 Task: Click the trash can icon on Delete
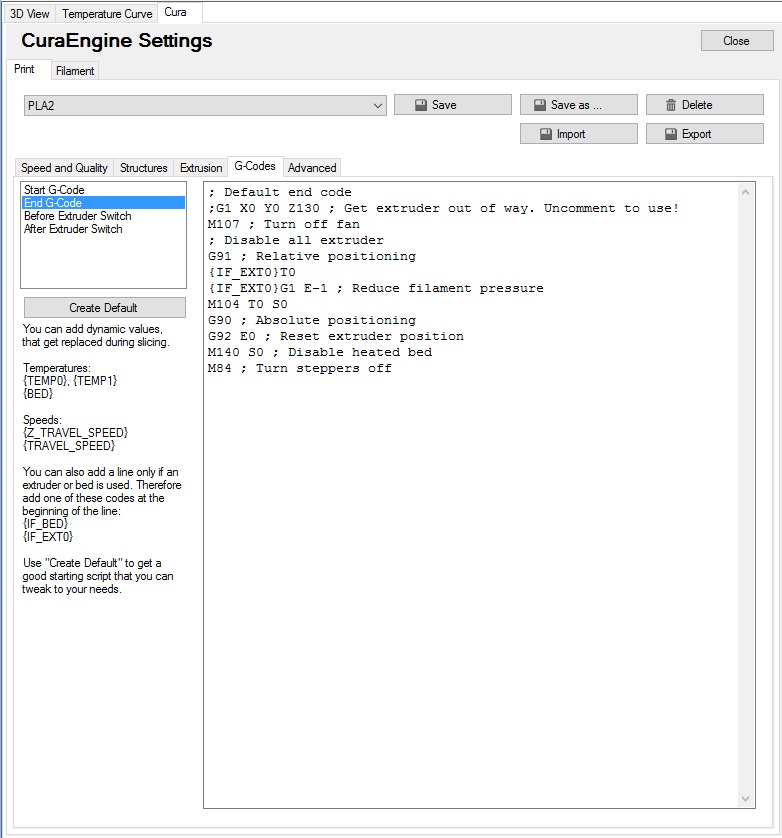coord(671,105)
